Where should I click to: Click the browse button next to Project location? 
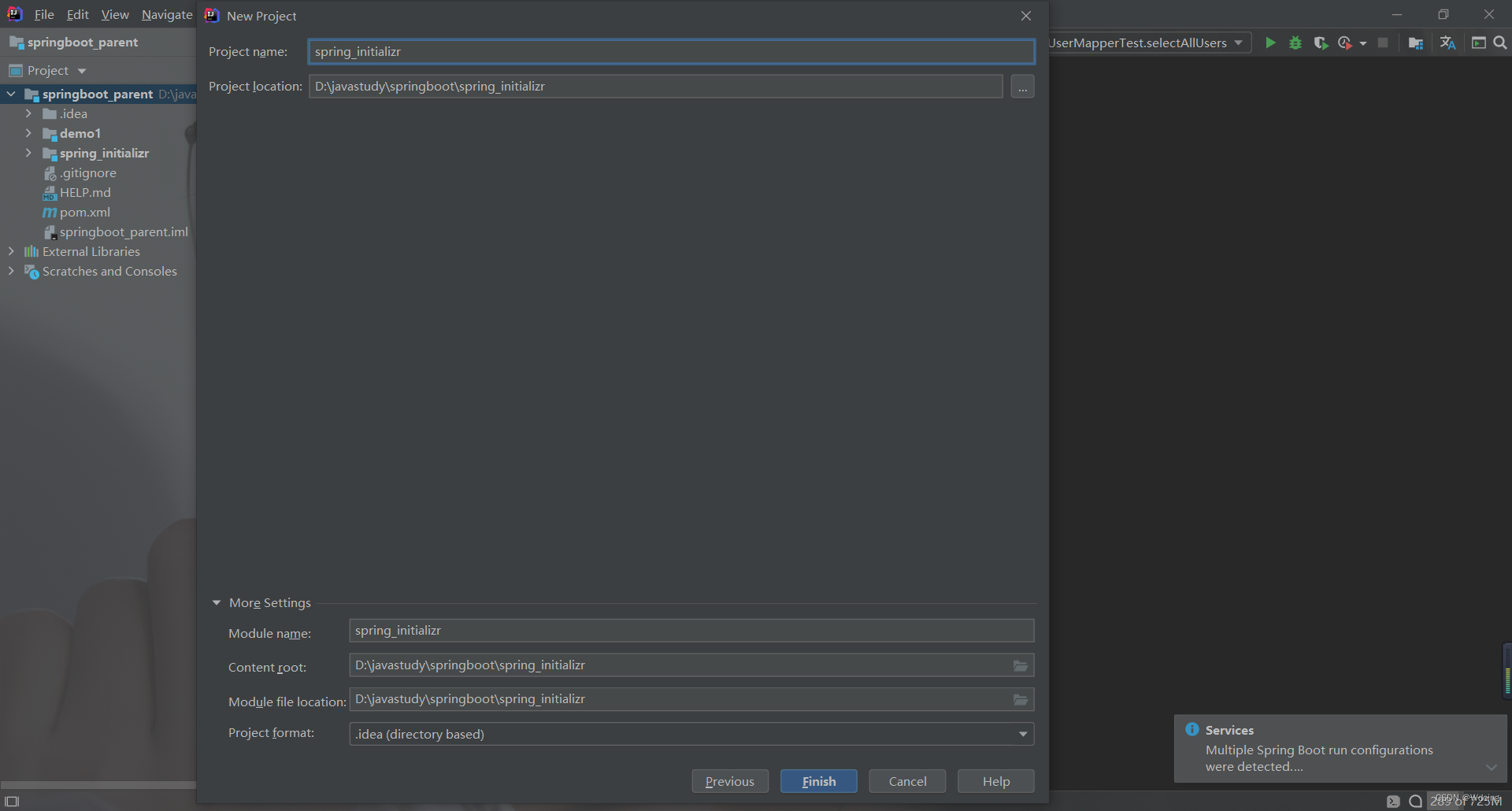[1022, 87]
